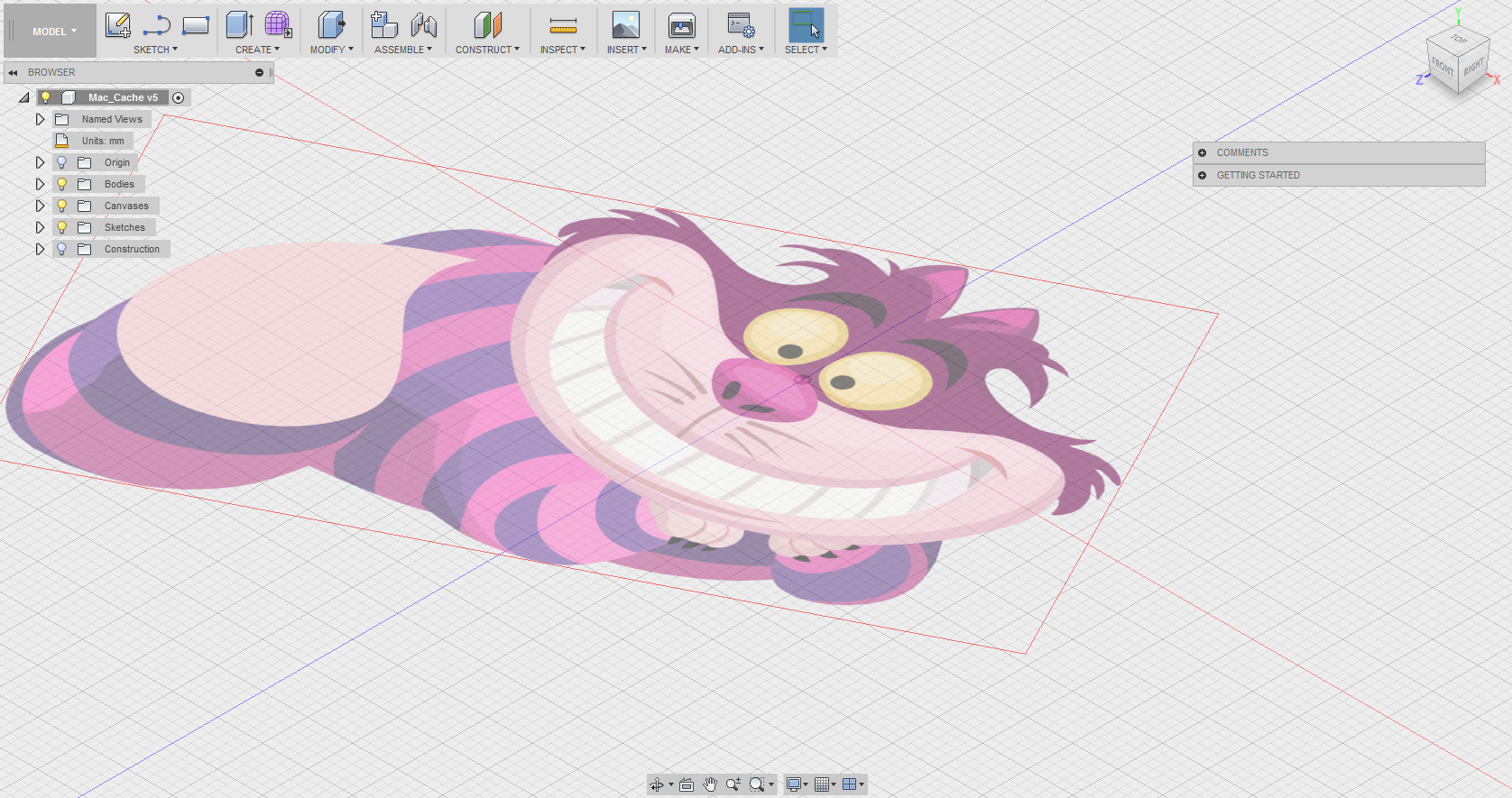Open the SELECT menu
Viewport: 1512px width, 798px height.
point(806,50)
